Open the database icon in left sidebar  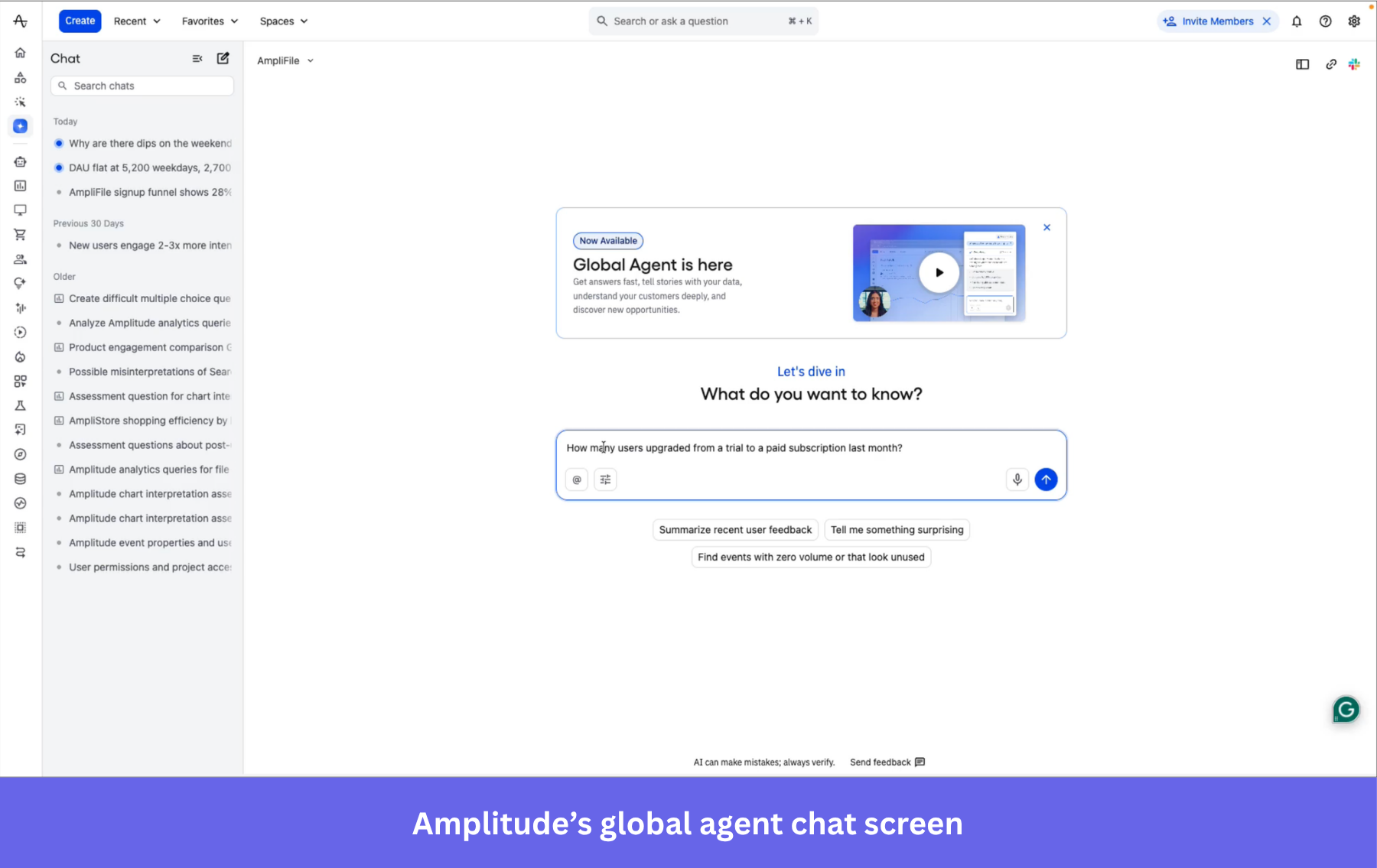(21, 479)
